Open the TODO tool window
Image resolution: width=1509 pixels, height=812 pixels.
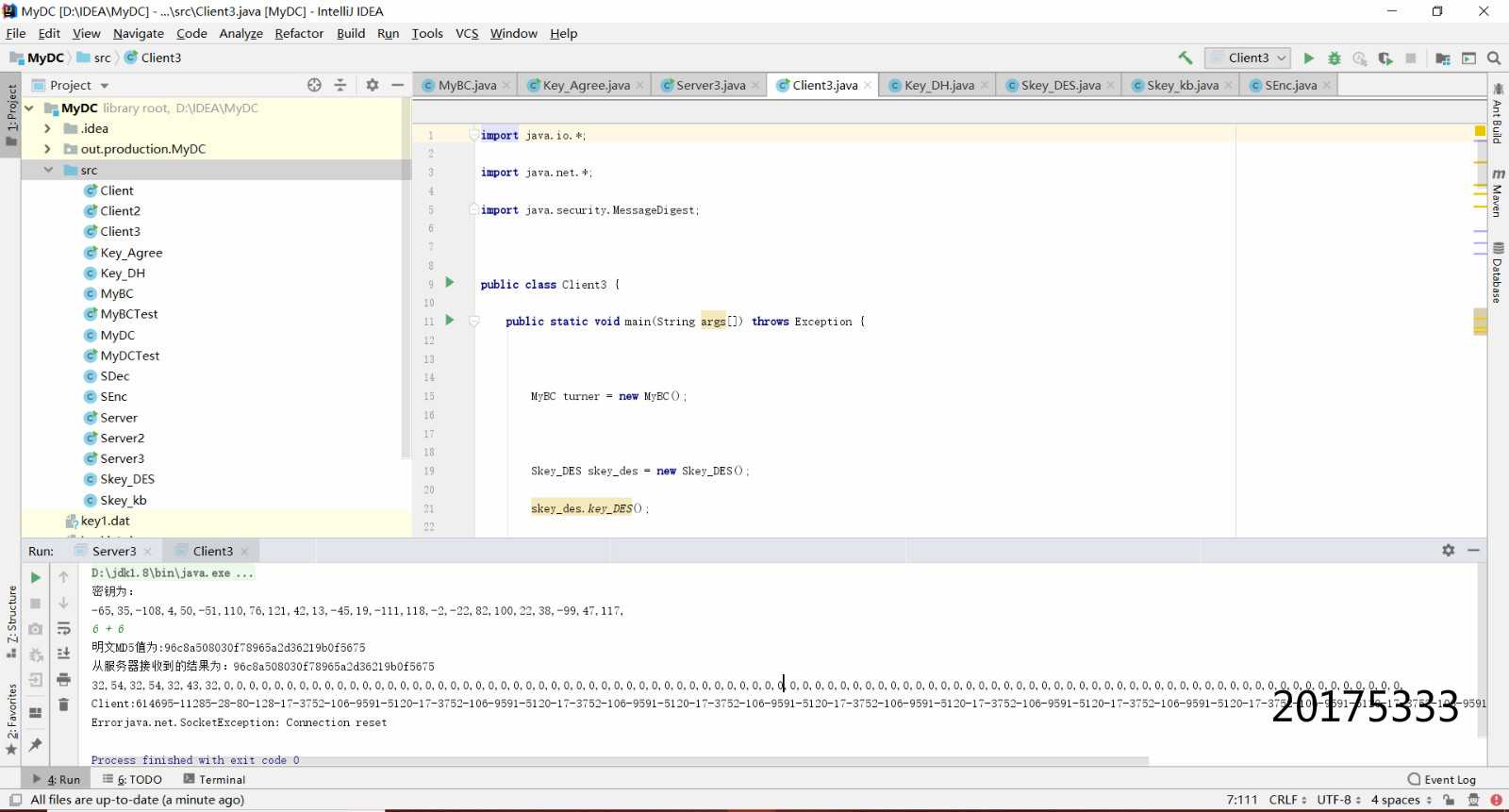pos(133,780)
